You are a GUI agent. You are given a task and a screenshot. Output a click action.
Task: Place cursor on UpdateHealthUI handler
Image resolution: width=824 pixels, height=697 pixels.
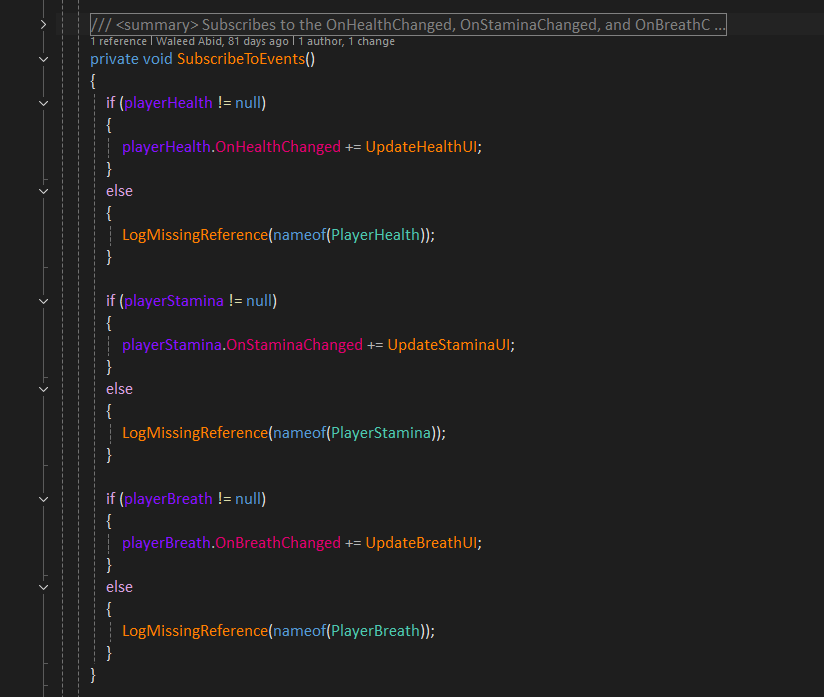point(423,147)
